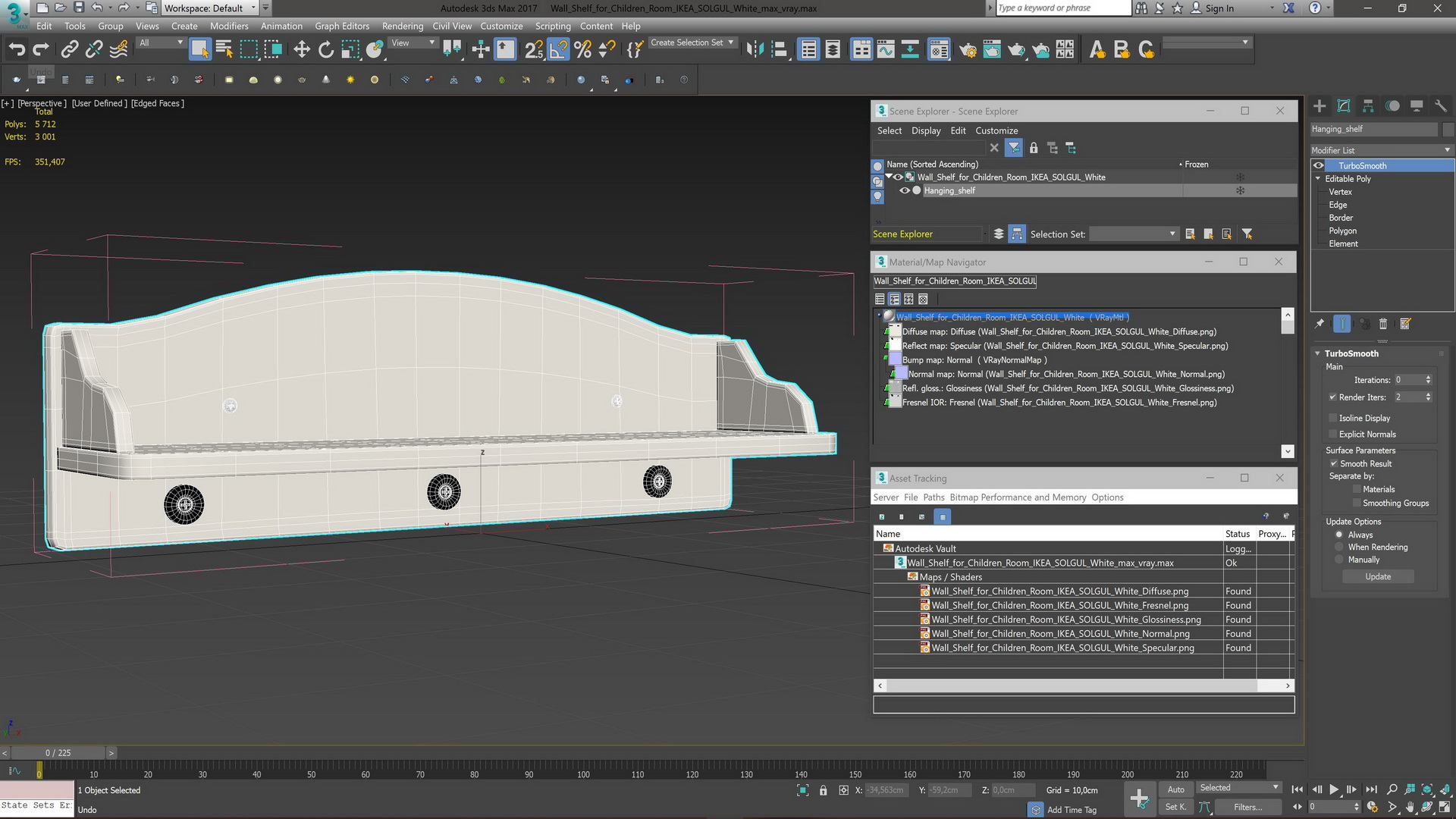The width and height of the screenshot is (1456, 819).
Task: Open Workspace Default dropdown
Action: [210, 8]
